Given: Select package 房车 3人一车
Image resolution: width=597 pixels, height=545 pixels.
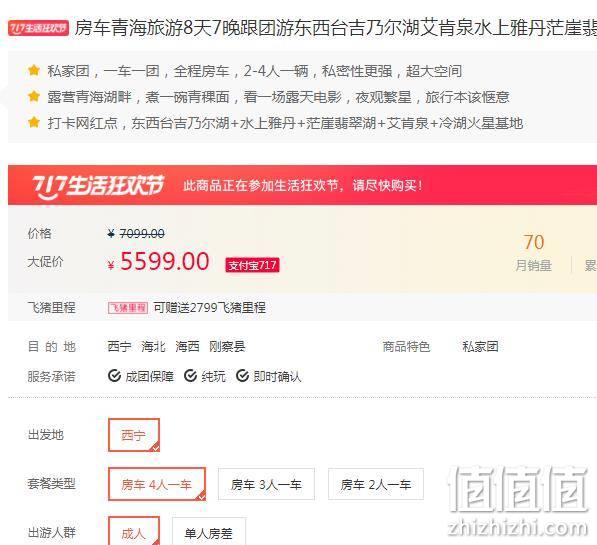Looking at the screenshot, I should (266, 484).
